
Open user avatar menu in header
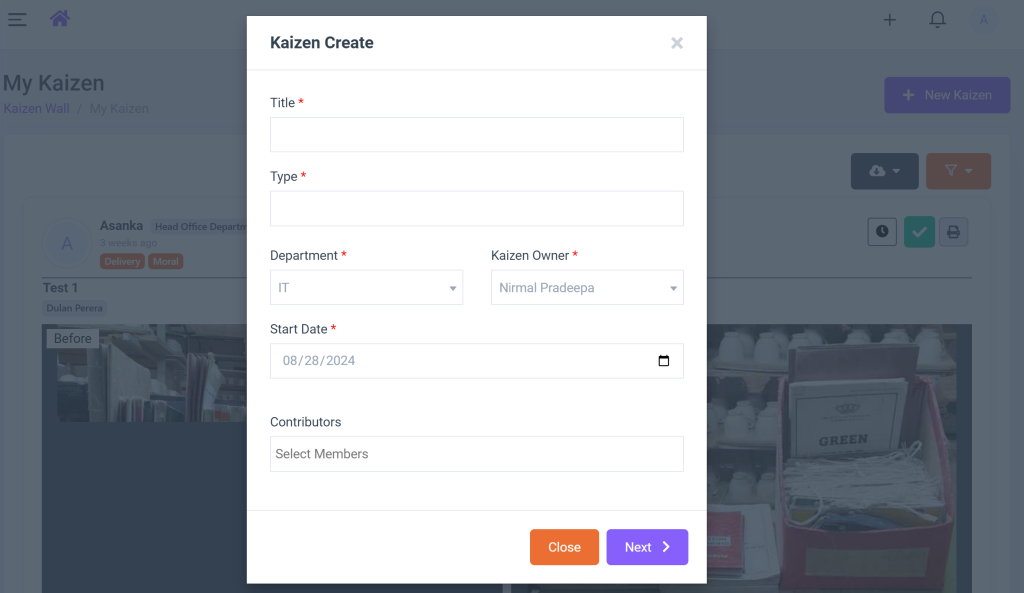click(984, 20)
